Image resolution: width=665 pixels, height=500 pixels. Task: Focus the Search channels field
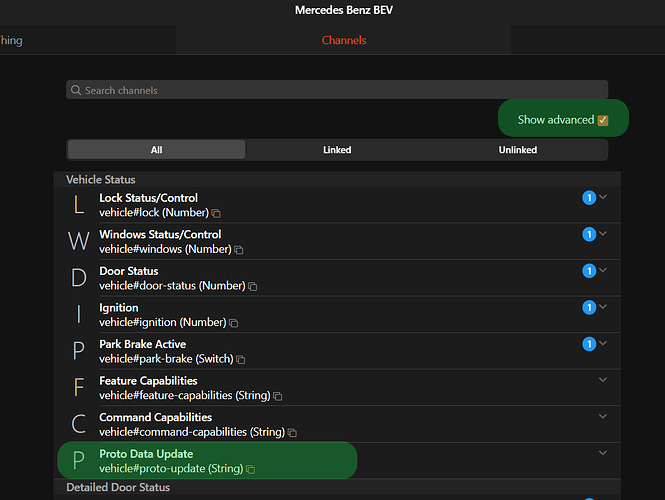click(x=337, y=90)
